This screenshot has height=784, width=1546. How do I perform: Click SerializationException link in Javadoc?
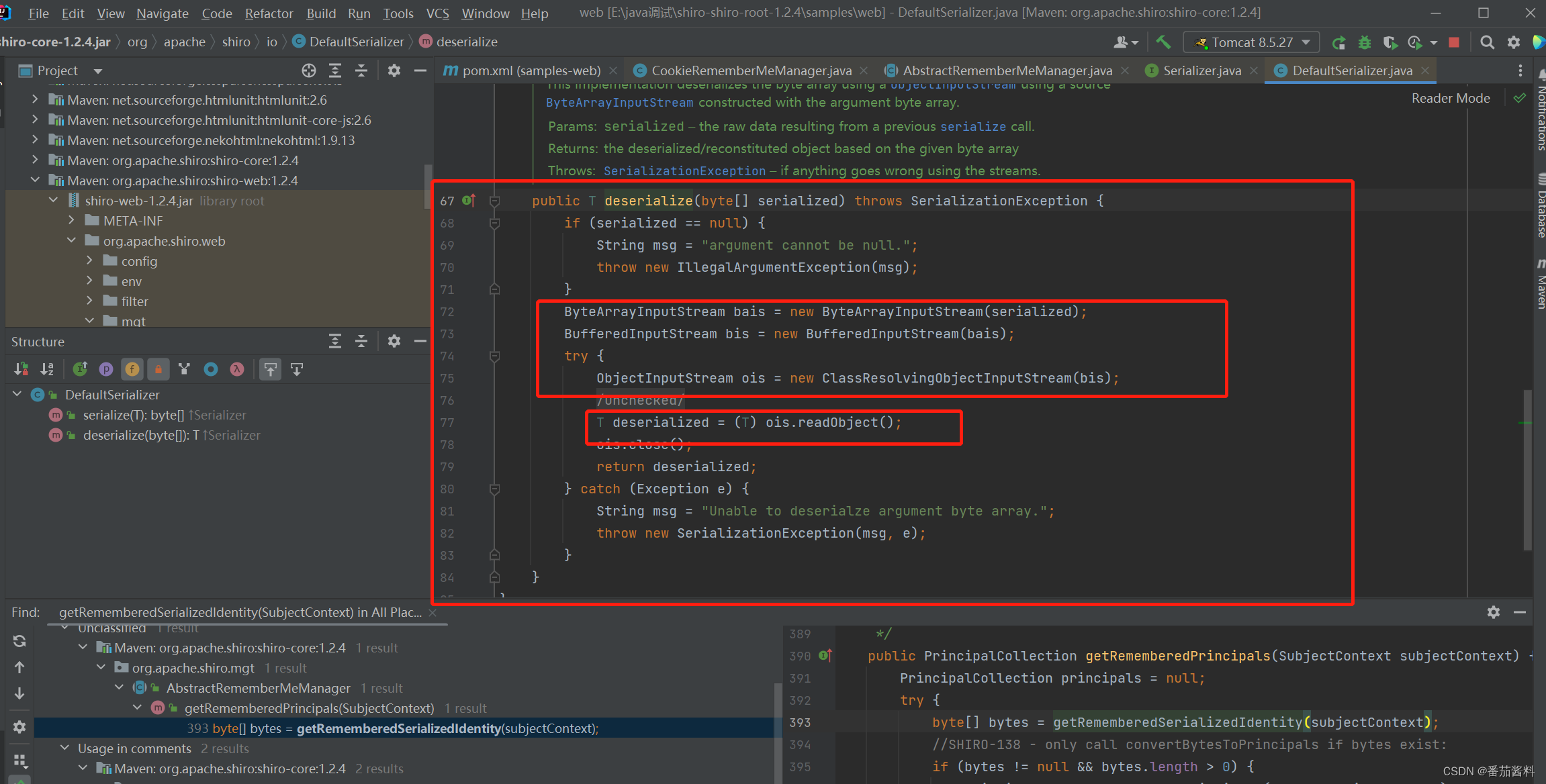(684, 170)
